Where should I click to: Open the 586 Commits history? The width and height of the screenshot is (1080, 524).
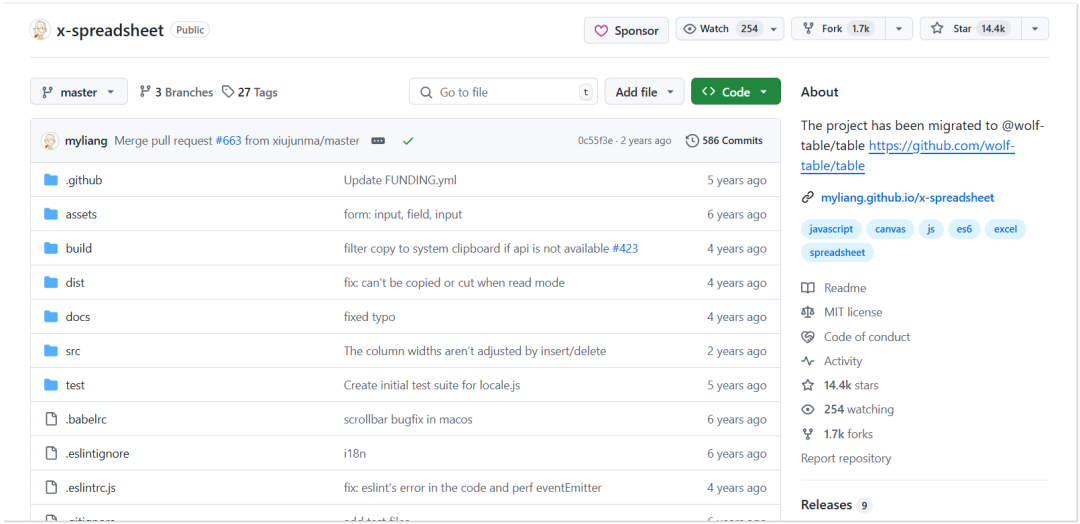click(724, 141)
